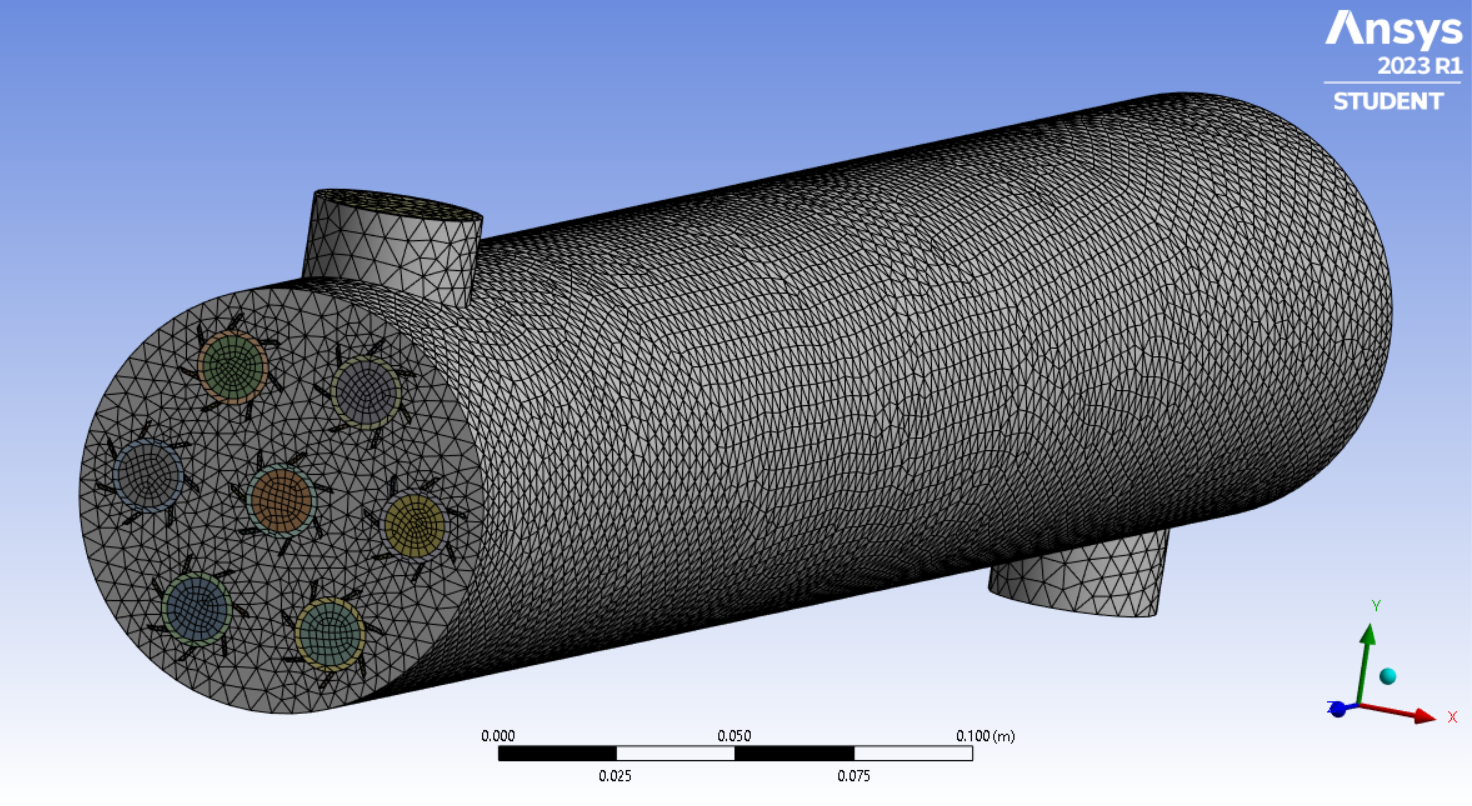Select the green tube face in the bundle
1472x806 pixels.
coord(233,368)
